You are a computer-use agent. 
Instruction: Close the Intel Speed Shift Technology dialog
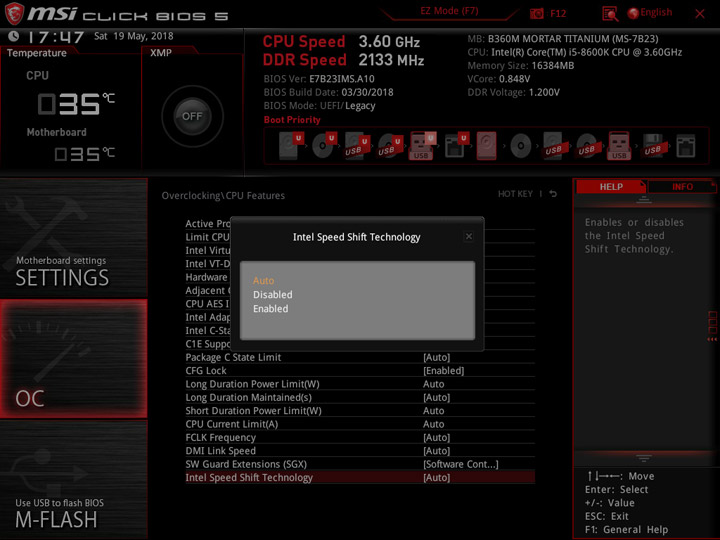tap(469, 236)
